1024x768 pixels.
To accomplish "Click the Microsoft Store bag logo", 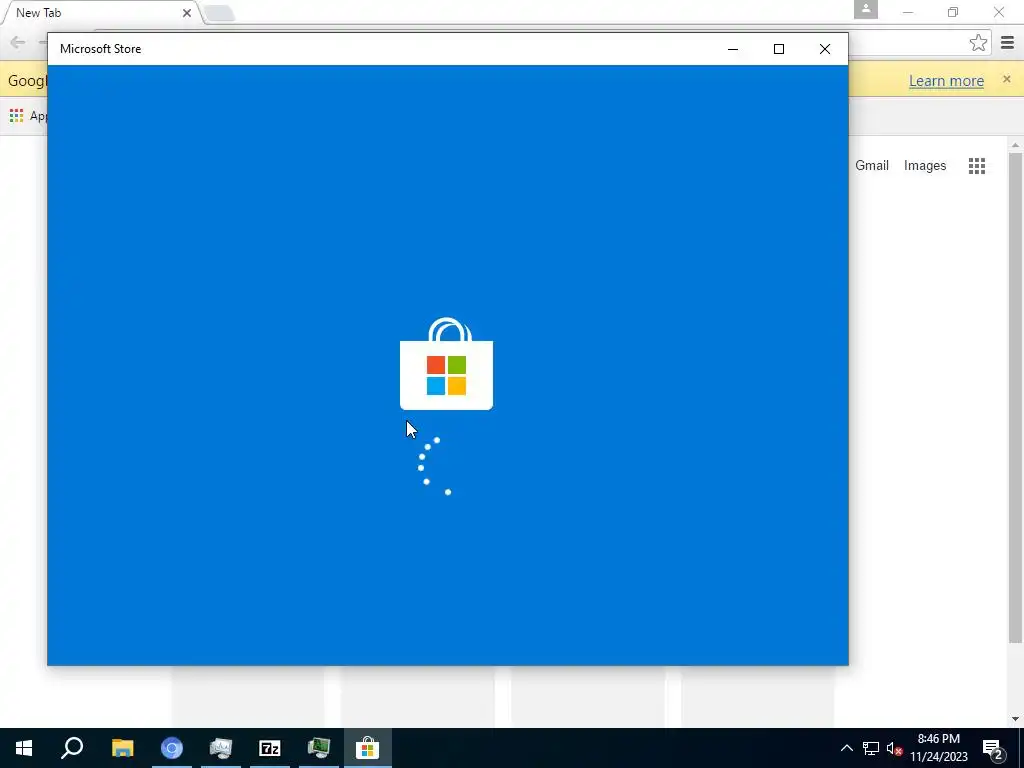I will coord(446,364).
